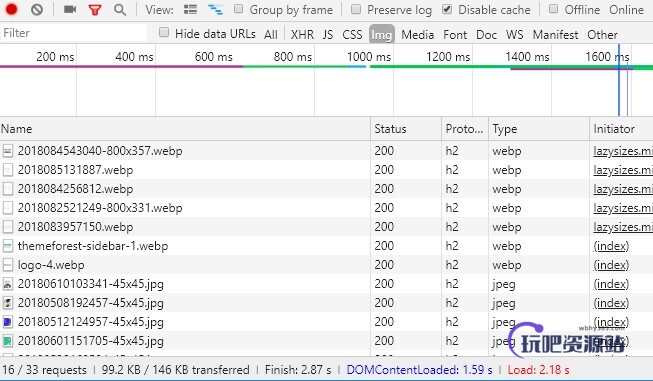Select request 20180512124957-45x45.jpg
The height and width of the screenshot is (381, 653).
pos(90,322)
